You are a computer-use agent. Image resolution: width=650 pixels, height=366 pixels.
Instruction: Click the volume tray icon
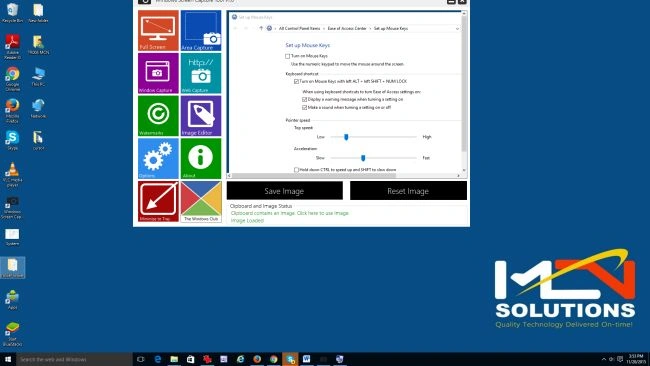pos(611,359)
